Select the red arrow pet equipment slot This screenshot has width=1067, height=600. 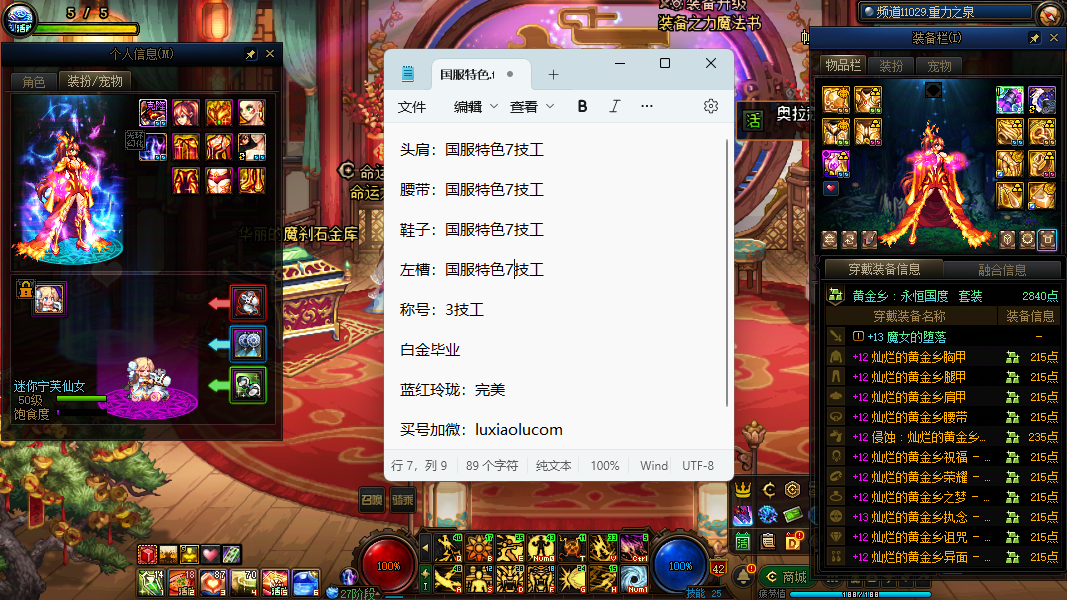point(248,302)
